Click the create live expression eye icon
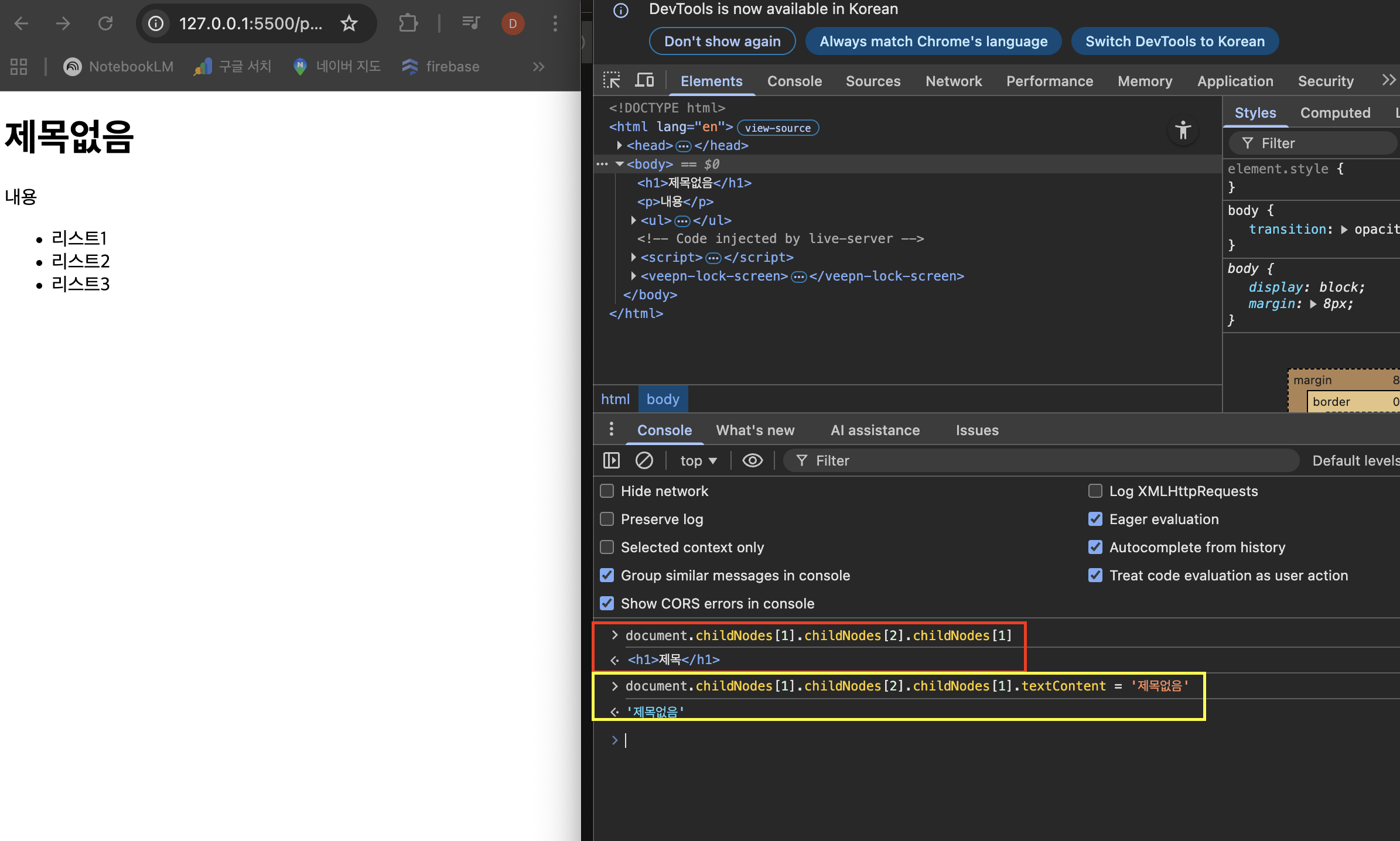1400x841 pixels. click(752, 460)
